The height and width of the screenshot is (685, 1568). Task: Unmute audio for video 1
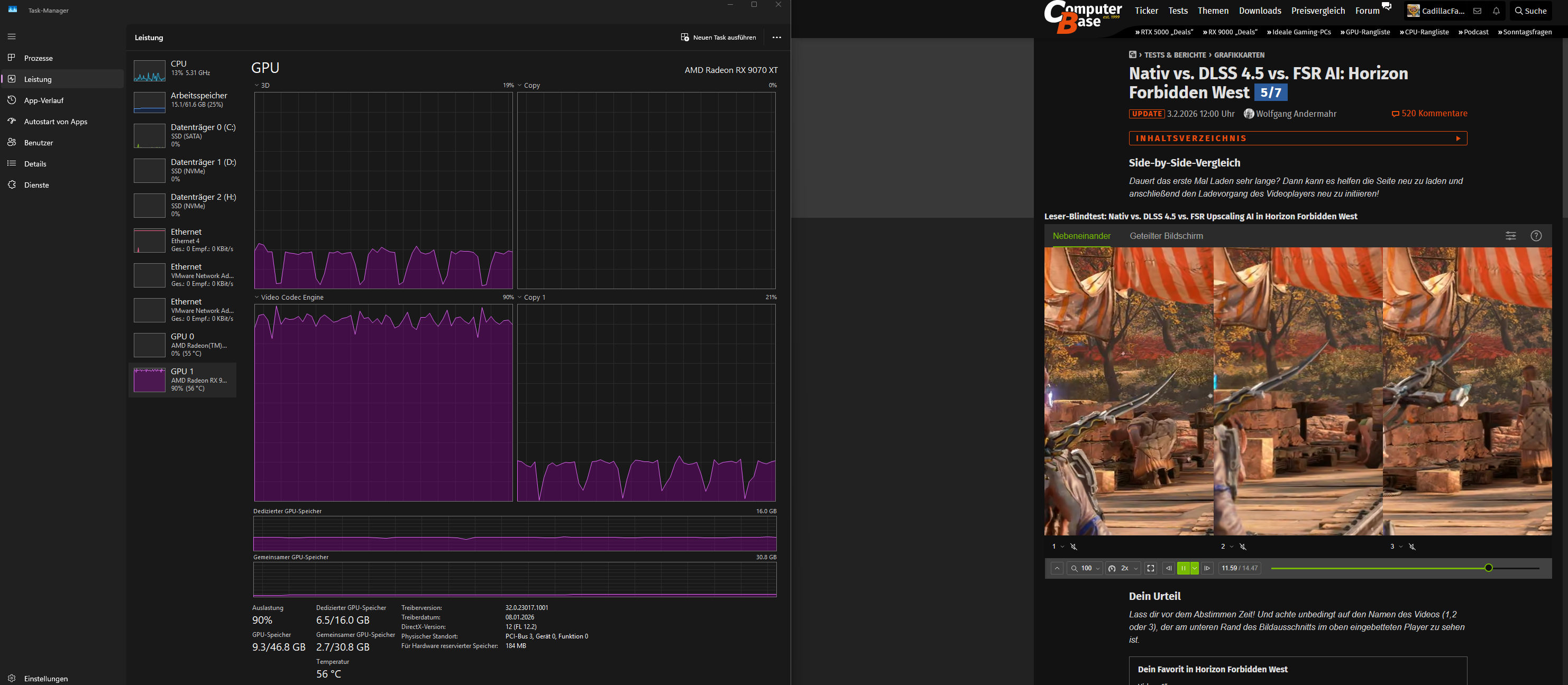click(x=1074, y=547)
